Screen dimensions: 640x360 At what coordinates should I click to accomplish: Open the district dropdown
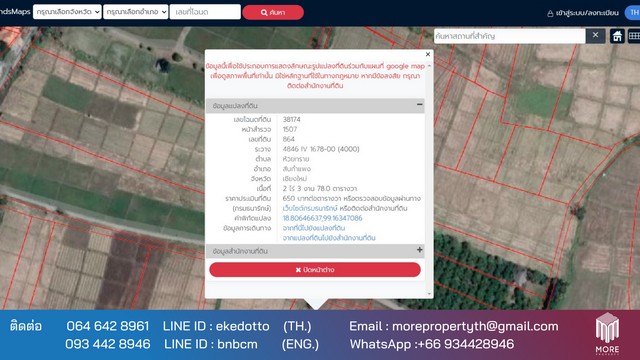tap(136, 12)
